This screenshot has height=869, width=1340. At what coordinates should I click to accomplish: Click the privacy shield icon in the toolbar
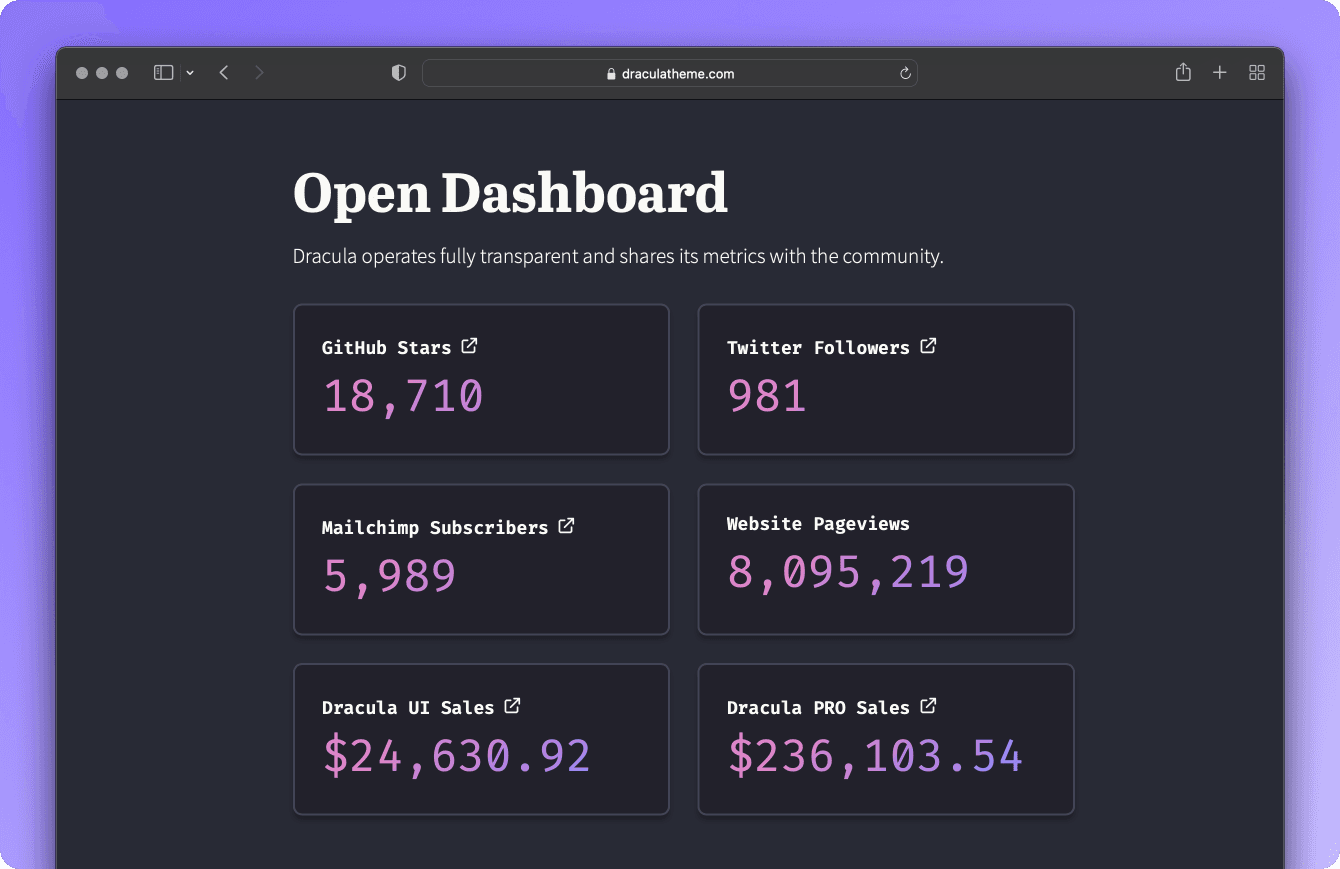point(398,72)
